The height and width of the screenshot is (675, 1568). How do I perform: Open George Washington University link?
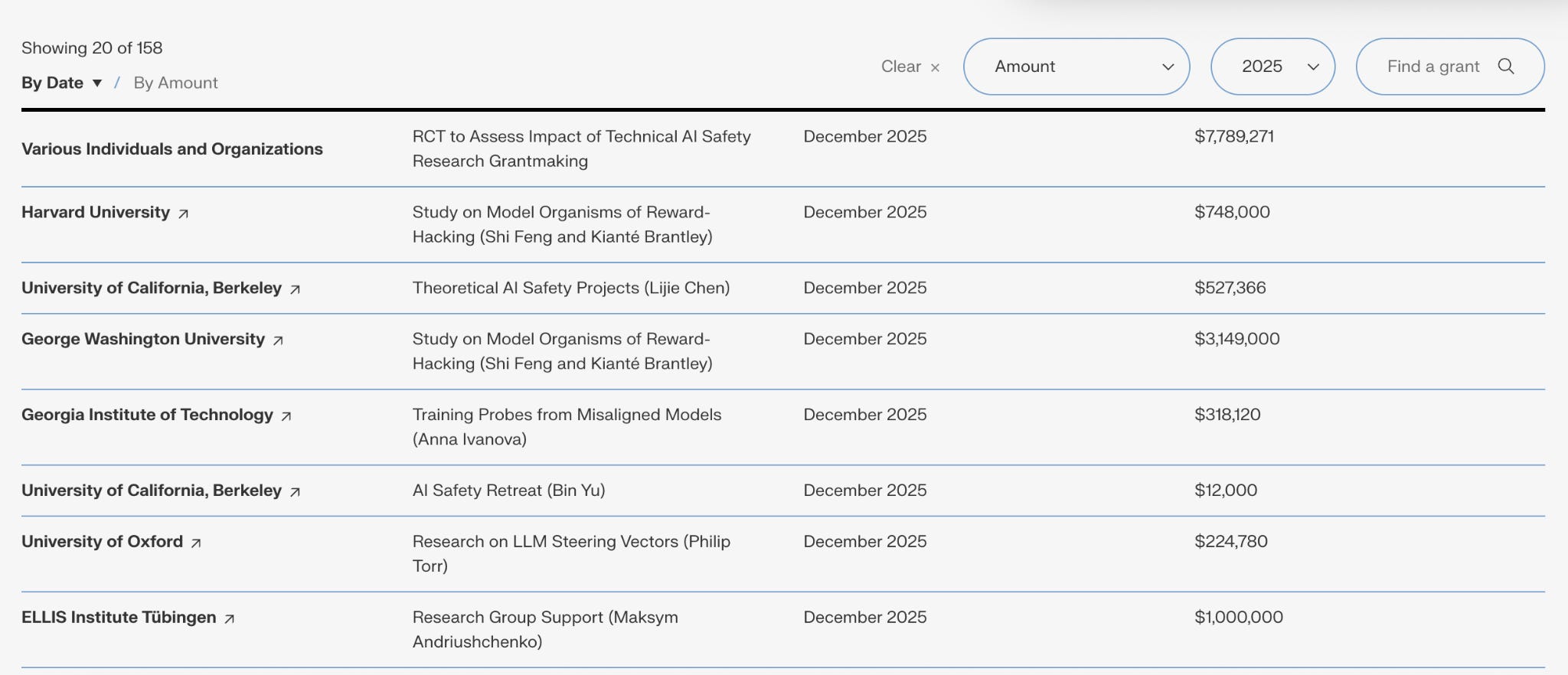pos(143,338)
